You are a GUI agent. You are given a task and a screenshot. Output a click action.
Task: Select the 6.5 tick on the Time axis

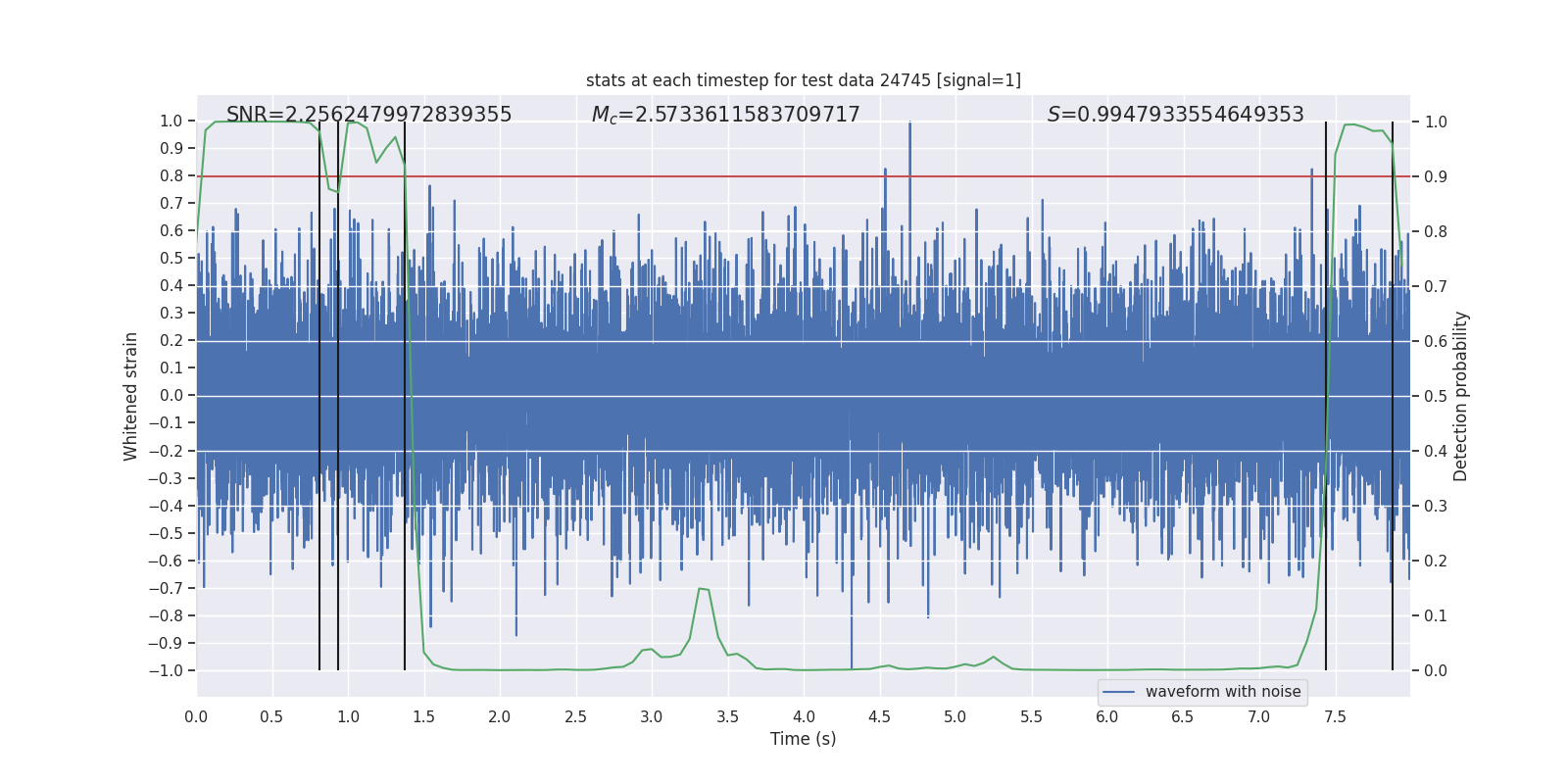click(x=1183, y=717)
